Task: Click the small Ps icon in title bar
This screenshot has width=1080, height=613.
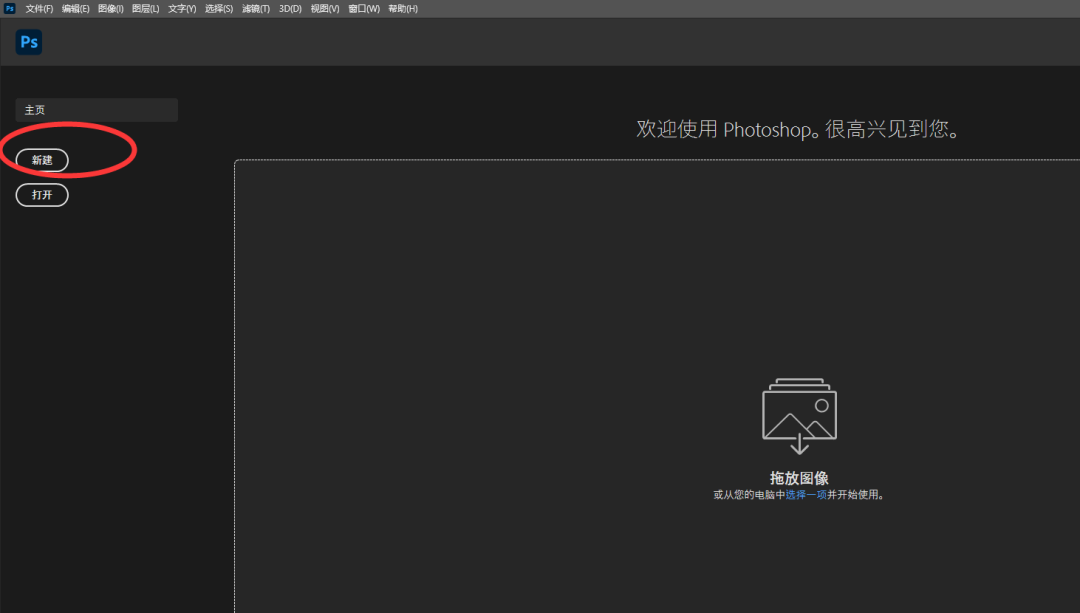Action: coord(10,8)
